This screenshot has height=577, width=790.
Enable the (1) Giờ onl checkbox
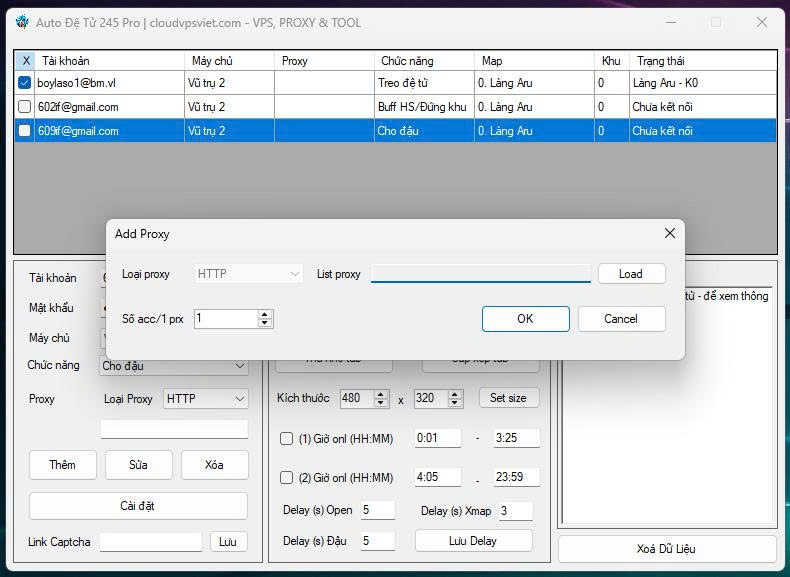coord(287,438)
